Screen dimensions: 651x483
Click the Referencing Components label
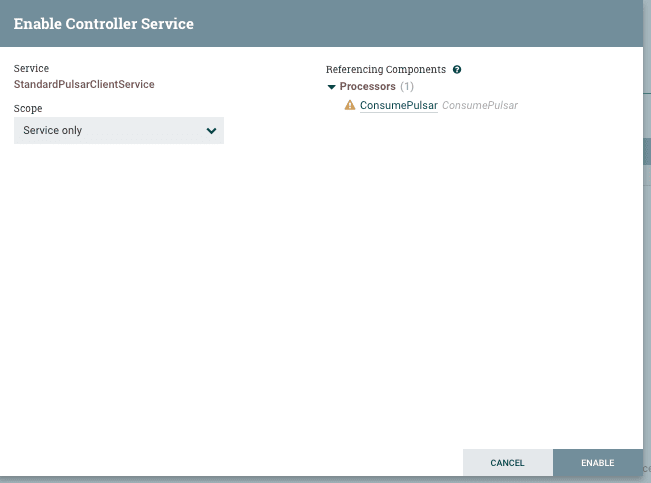tap(386, 69)
